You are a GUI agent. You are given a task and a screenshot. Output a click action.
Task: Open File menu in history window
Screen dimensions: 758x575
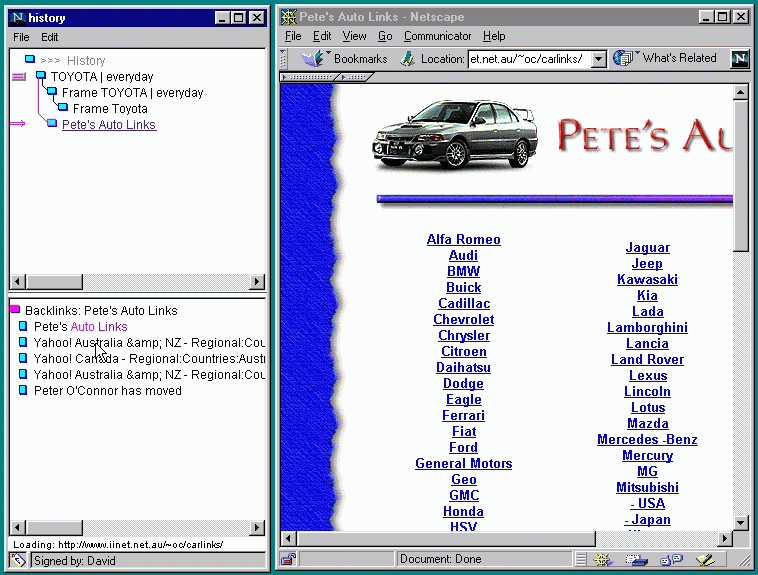(x=21, y=37)
